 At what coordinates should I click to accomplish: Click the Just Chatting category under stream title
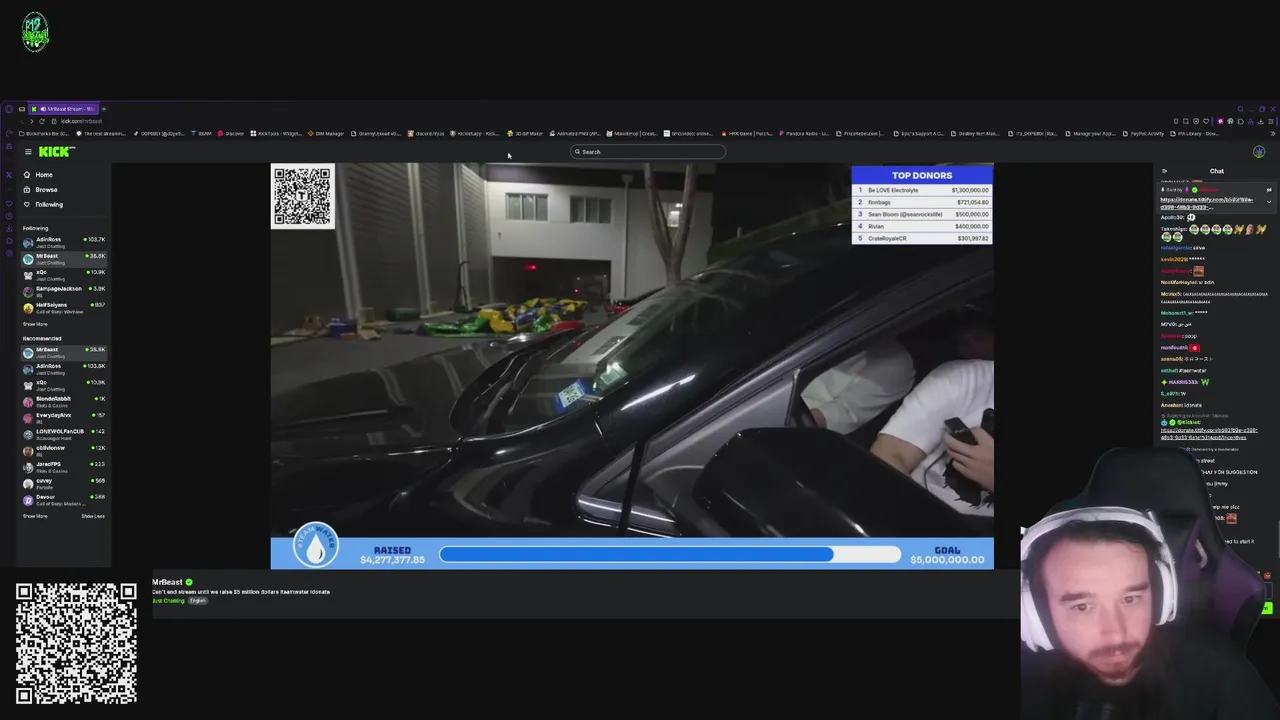click(x=168, y=601)
